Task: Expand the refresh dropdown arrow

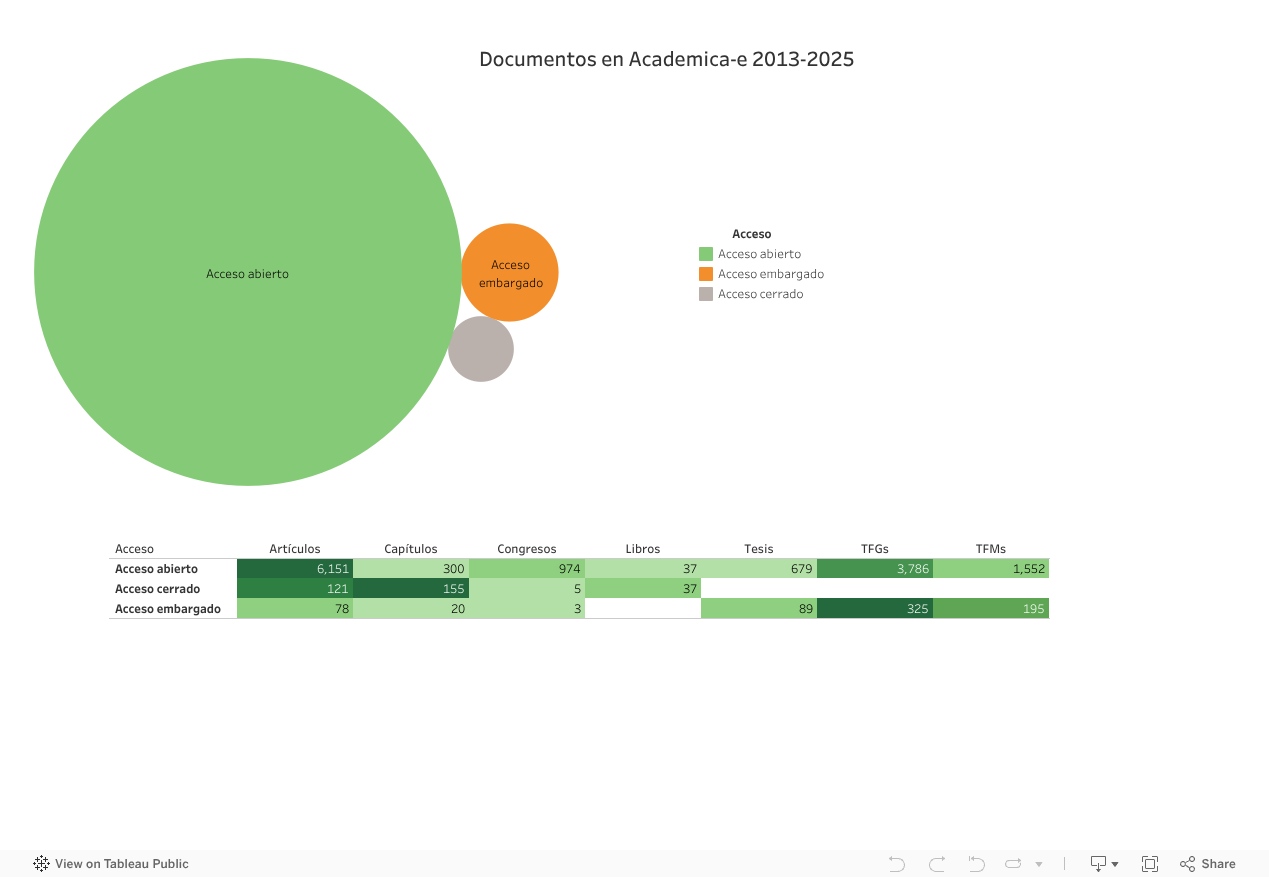Action: pyautogui.click(x=1039, y=864)
